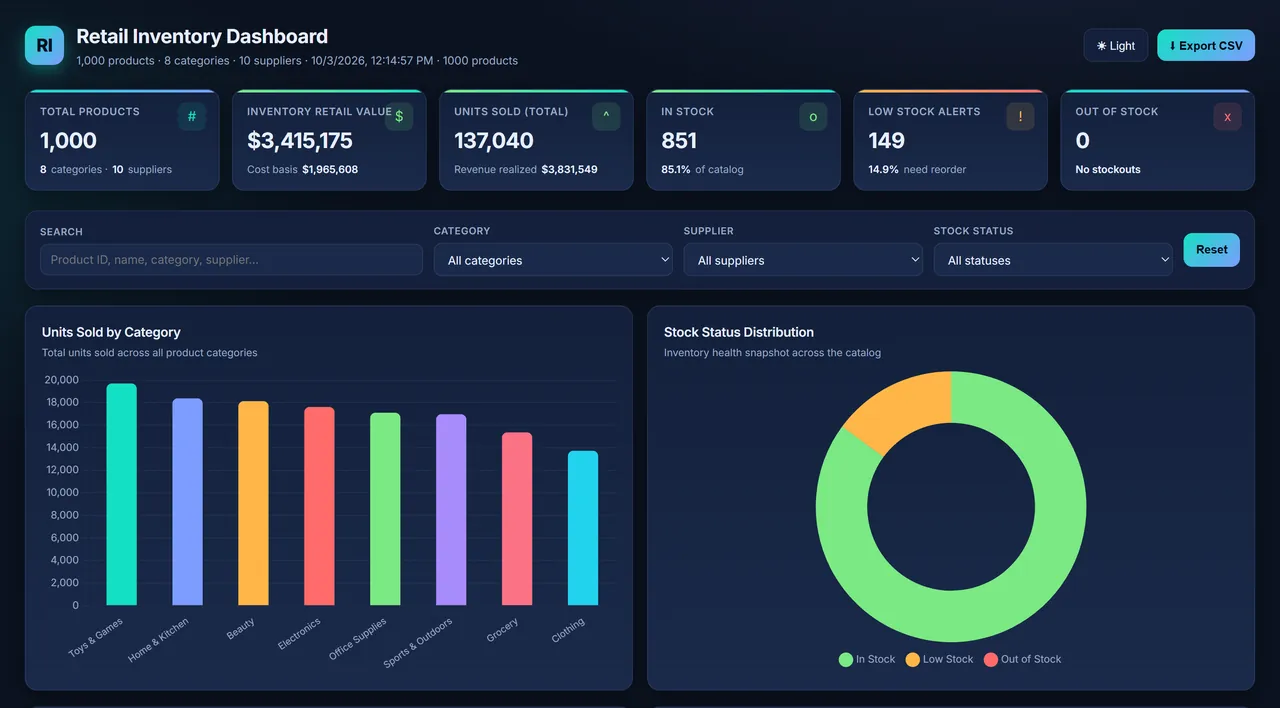This screenshot has height=708, width=1280.
Task: Click the X icon on Out of Stock card
Action: [1227, 116]
